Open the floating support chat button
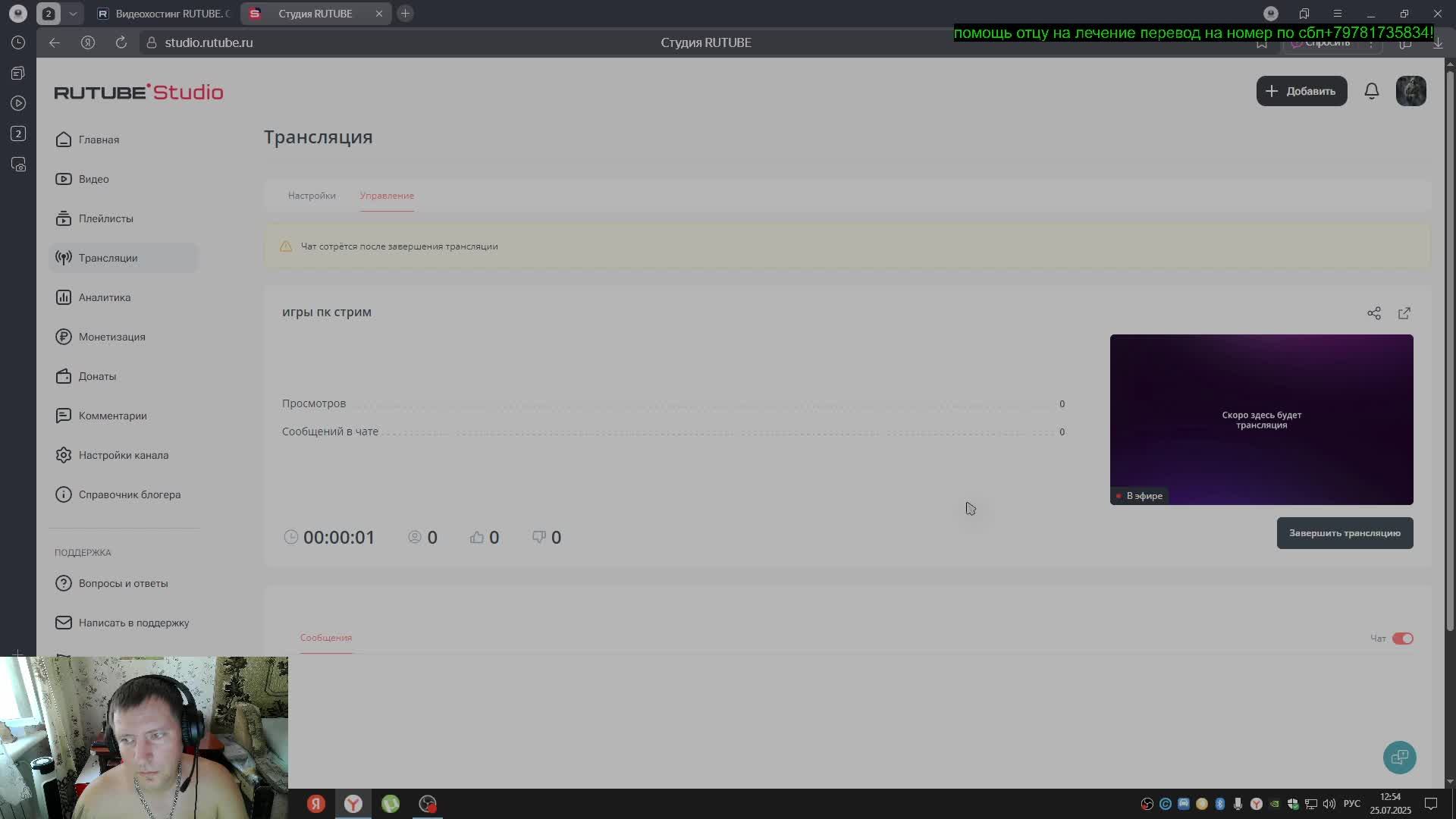Image resolution: width=1456 pixels, height=819 pixels. click(1399, 757)
